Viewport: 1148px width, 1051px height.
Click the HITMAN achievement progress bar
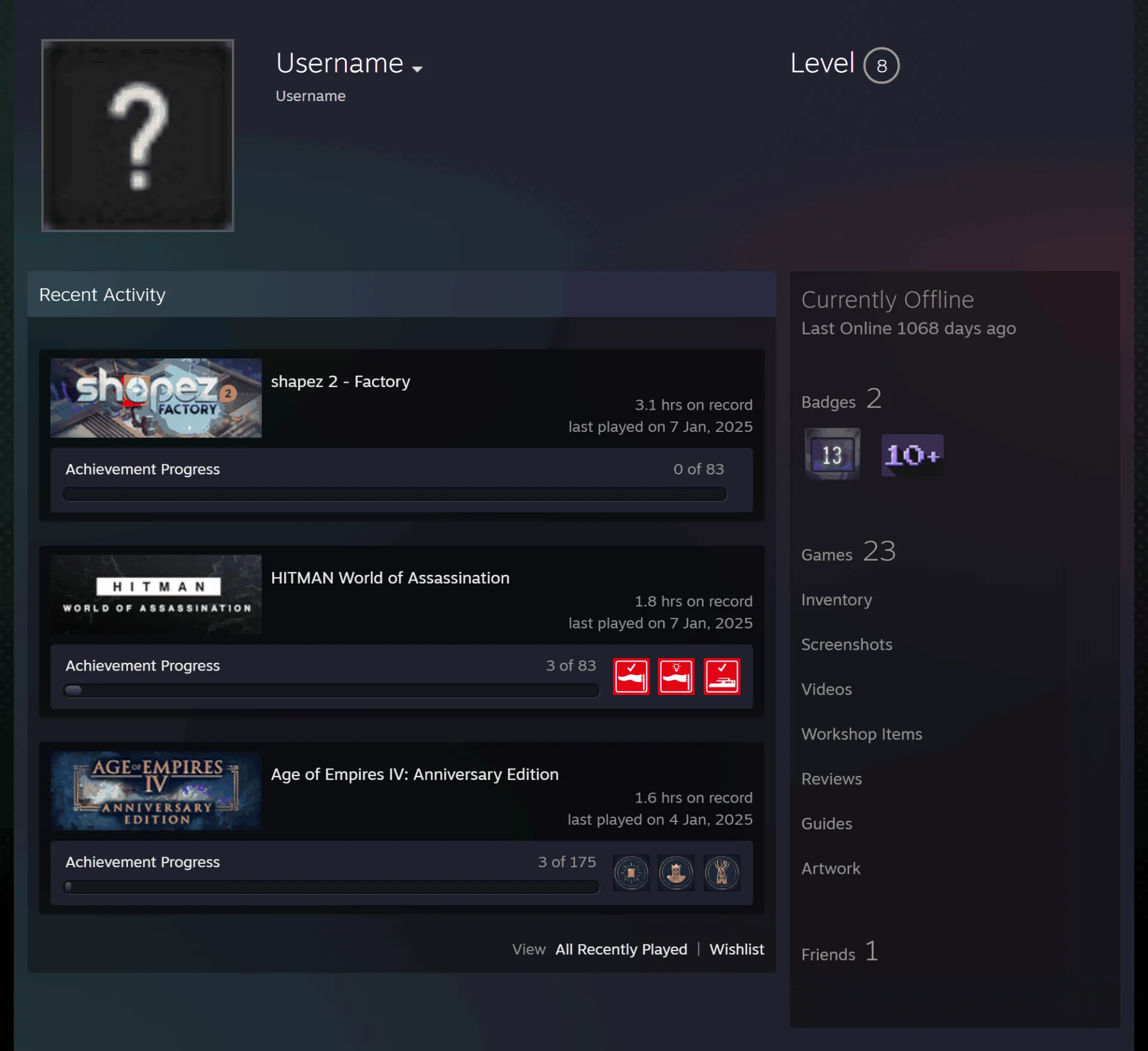[331, 690]
